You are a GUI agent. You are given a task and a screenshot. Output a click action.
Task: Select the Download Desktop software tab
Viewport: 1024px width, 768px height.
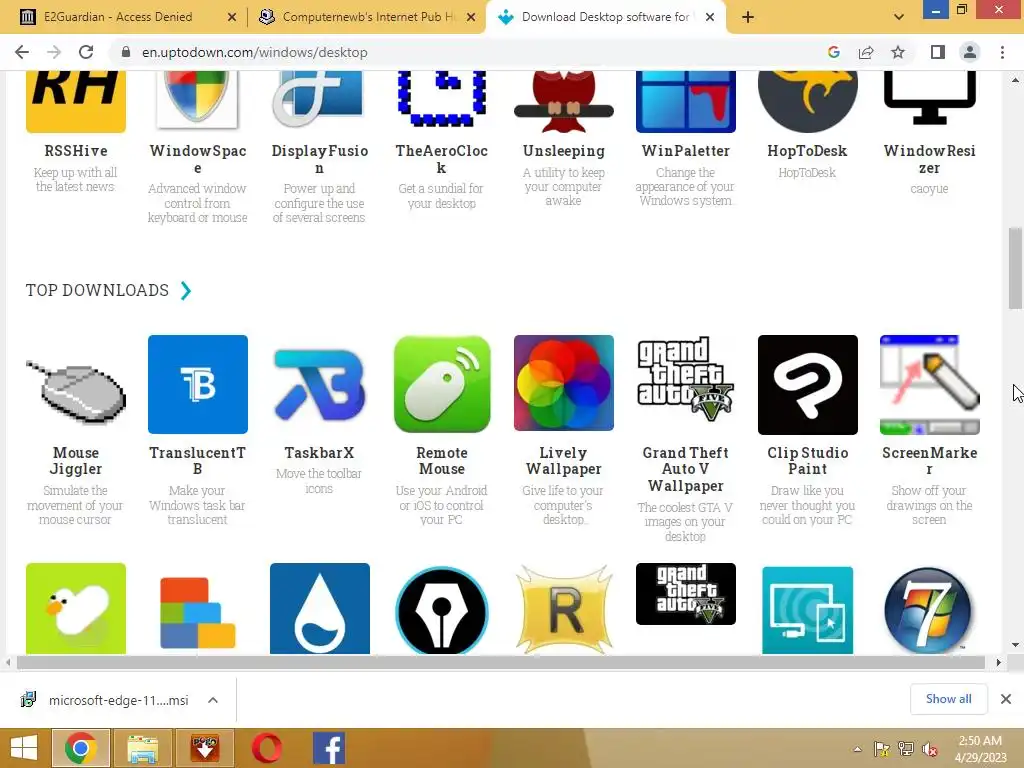click(605, 17)
